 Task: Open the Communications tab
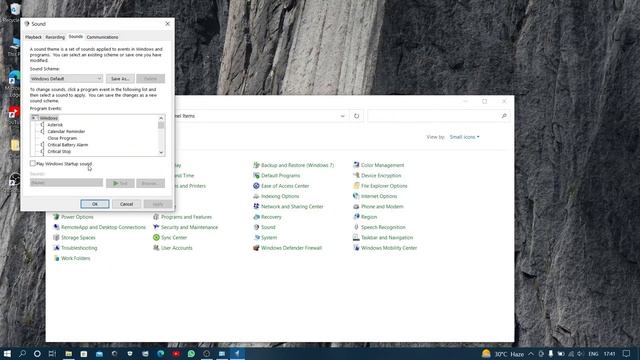(102, 37)
